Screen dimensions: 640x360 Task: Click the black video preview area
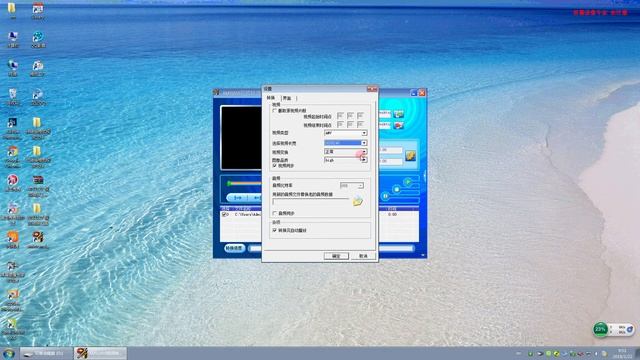[241, 138]
